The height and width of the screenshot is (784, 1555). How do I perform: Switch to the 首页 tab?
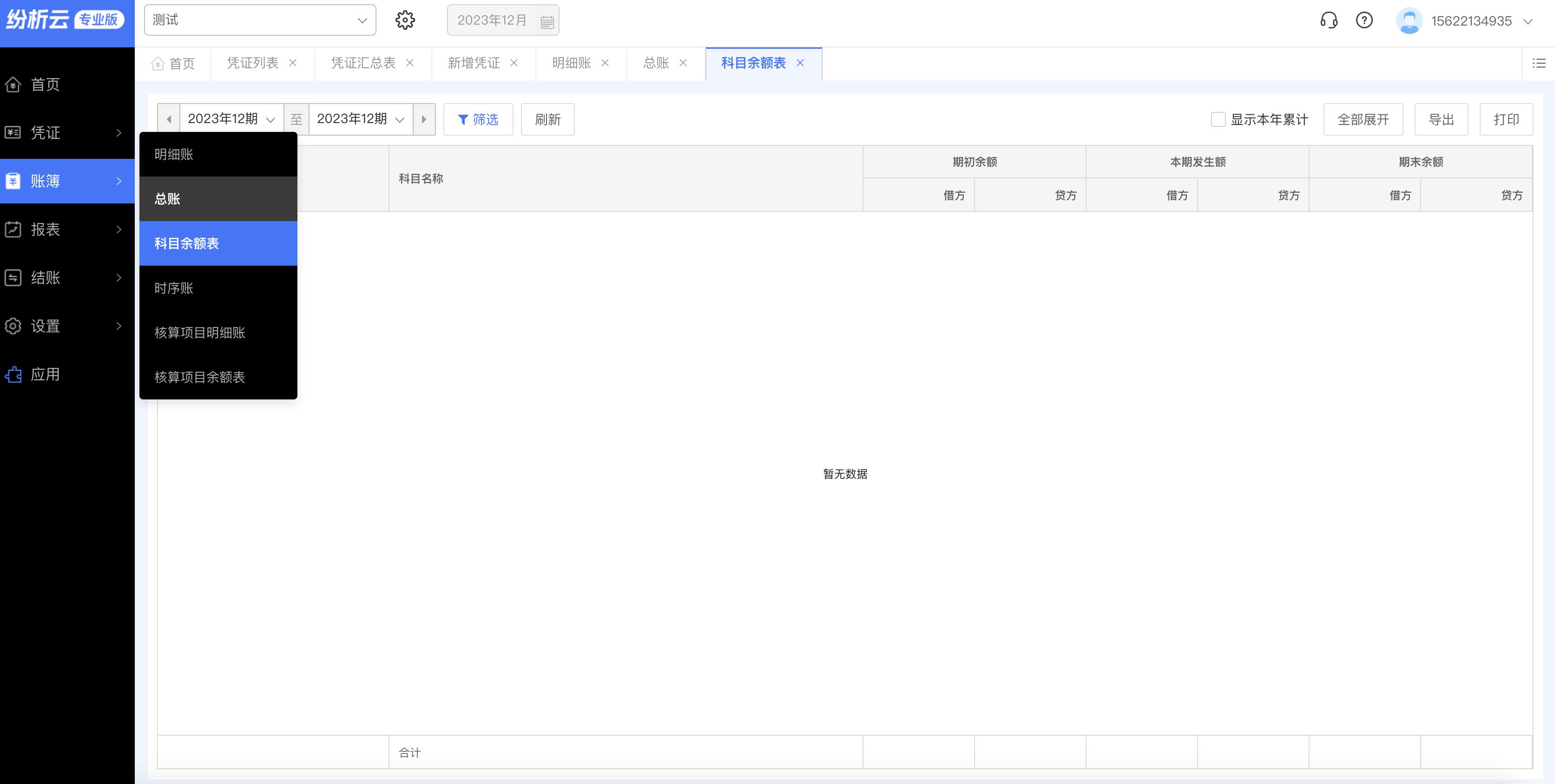[x=173, y=63]
